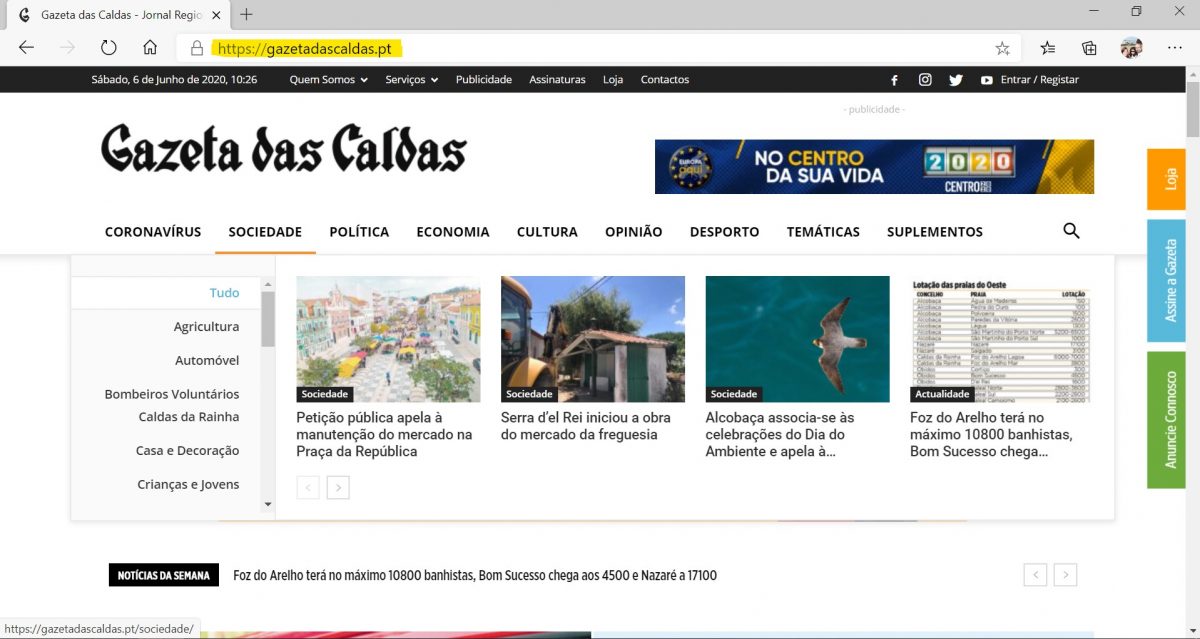1200x639 pixels.
Task: Open the Gazeta's Facebook page icon
Action: (x=893, y=80)
